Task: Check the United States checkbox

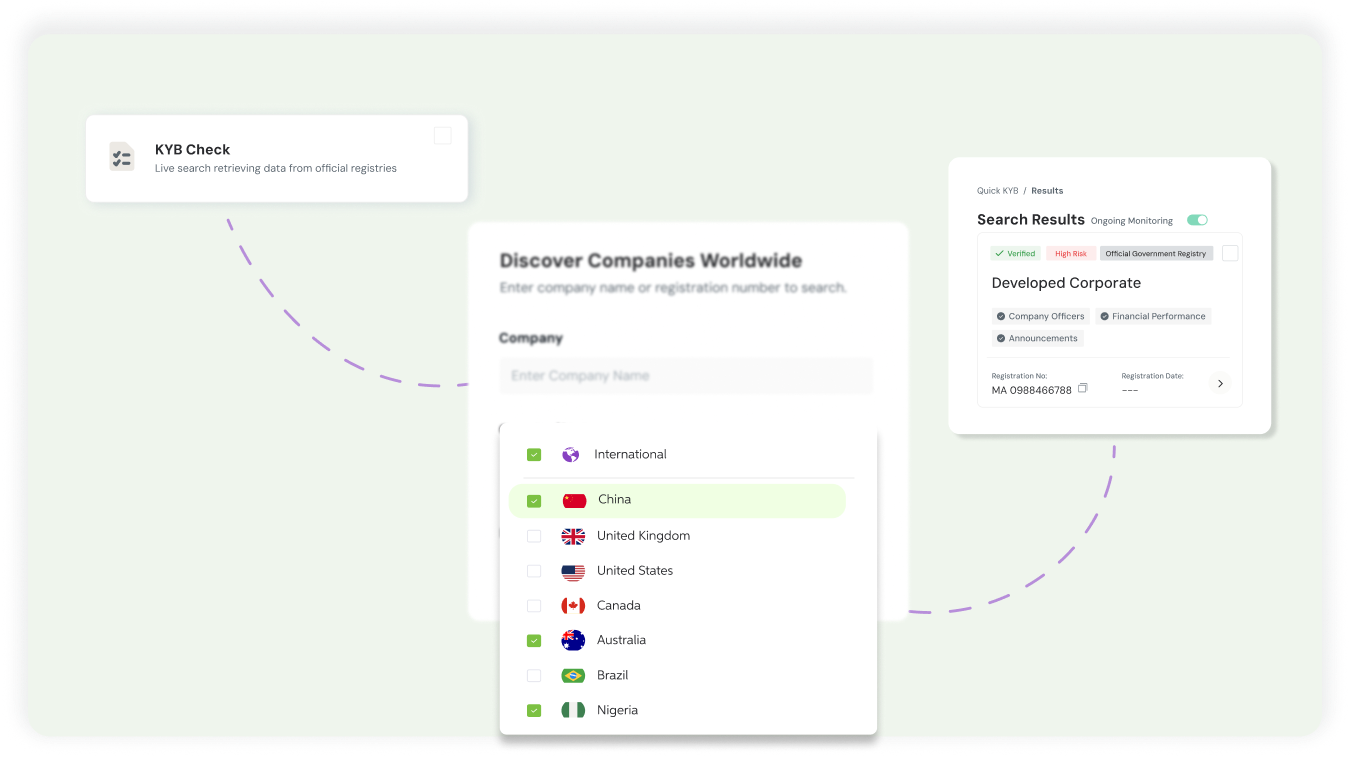Action: (534, 571)
